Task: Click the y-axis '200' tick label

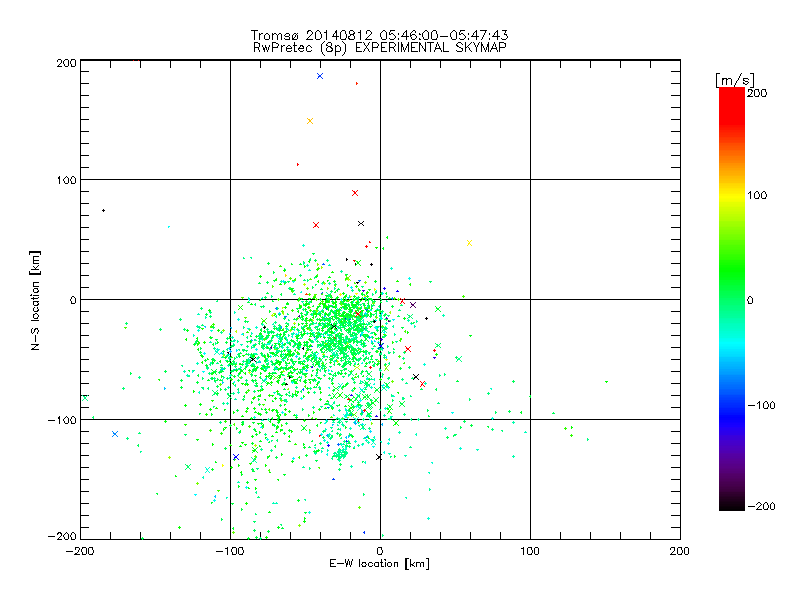Action: (66, 63)
